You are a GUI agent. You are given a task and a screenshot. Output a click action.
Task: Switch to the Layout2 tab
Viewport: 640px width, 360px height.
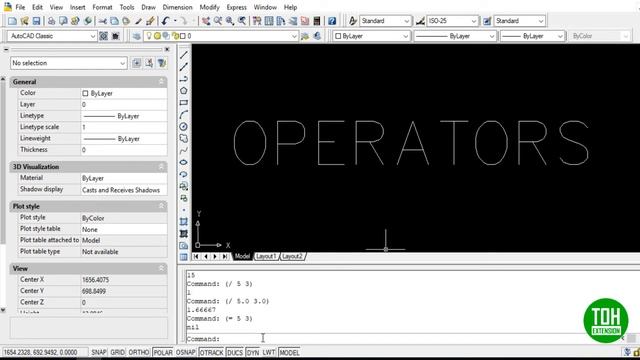(293, 256)
